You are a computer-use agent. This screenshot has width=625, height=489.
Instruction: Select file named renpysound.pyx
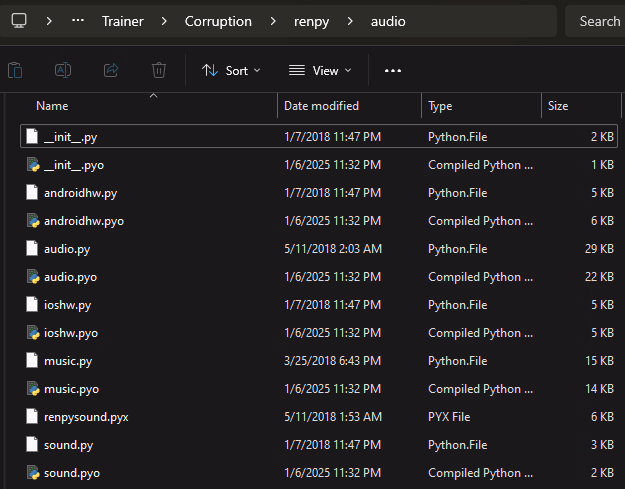pos(86,417)
